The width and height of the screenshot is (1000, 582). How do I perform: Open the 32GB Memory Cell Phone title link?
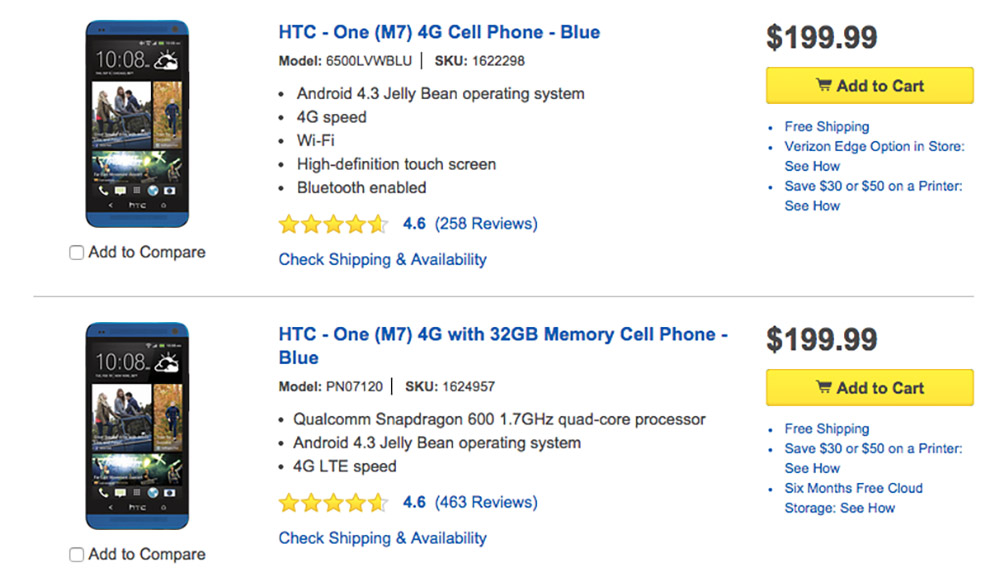[x=502, y=334]
